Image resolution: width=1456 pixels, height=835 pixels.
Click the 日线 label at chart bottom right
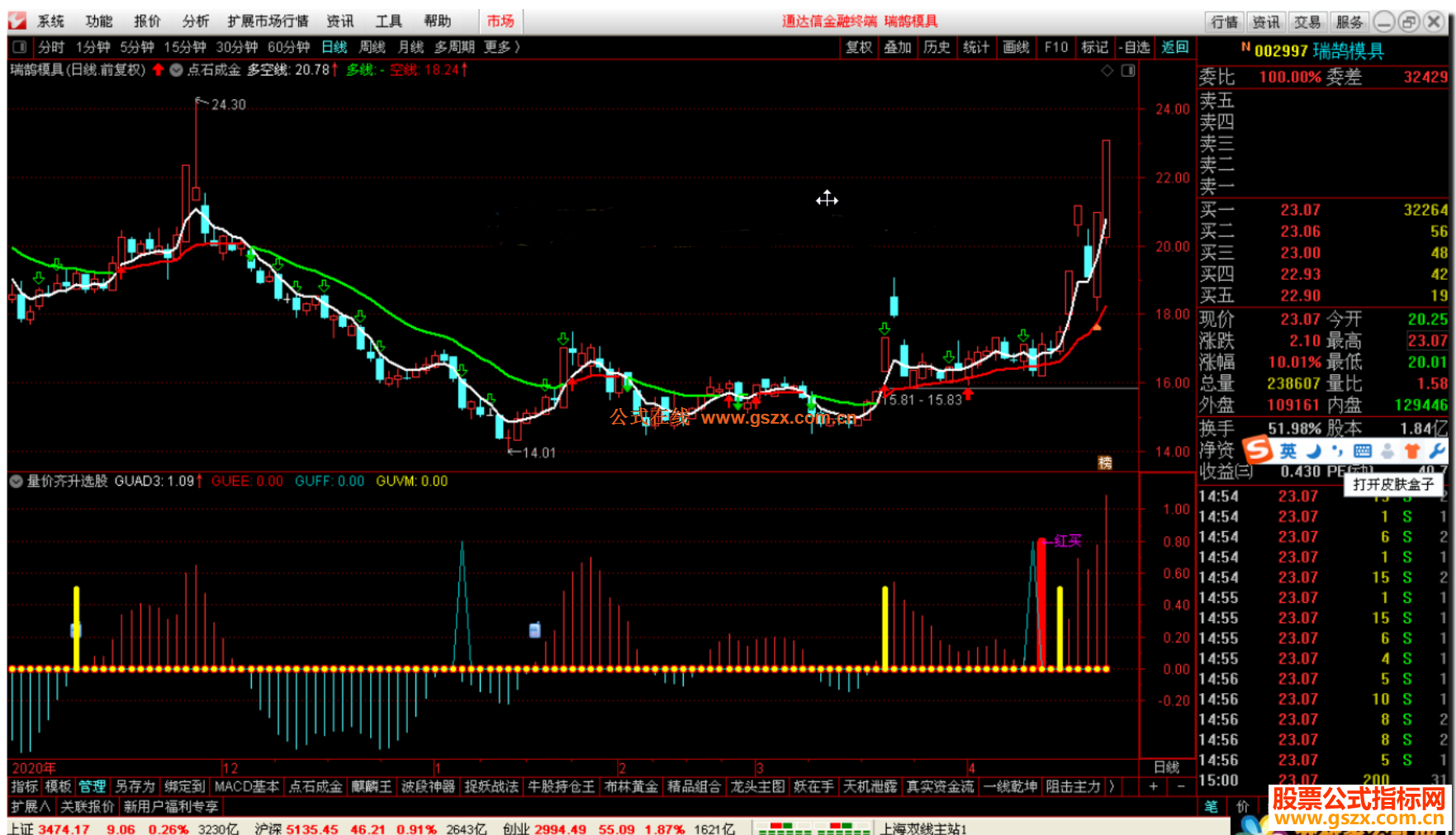(1166, 767)
